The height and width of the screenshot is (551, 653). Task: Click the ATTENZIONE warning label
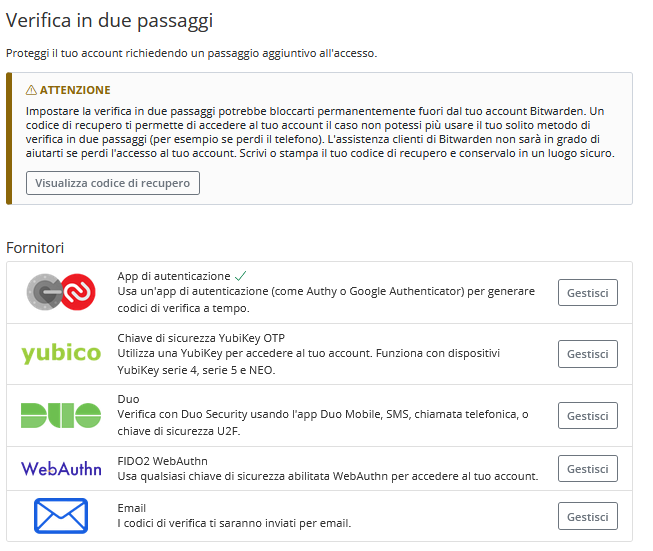pyautogui.click(x=75, y=90)
